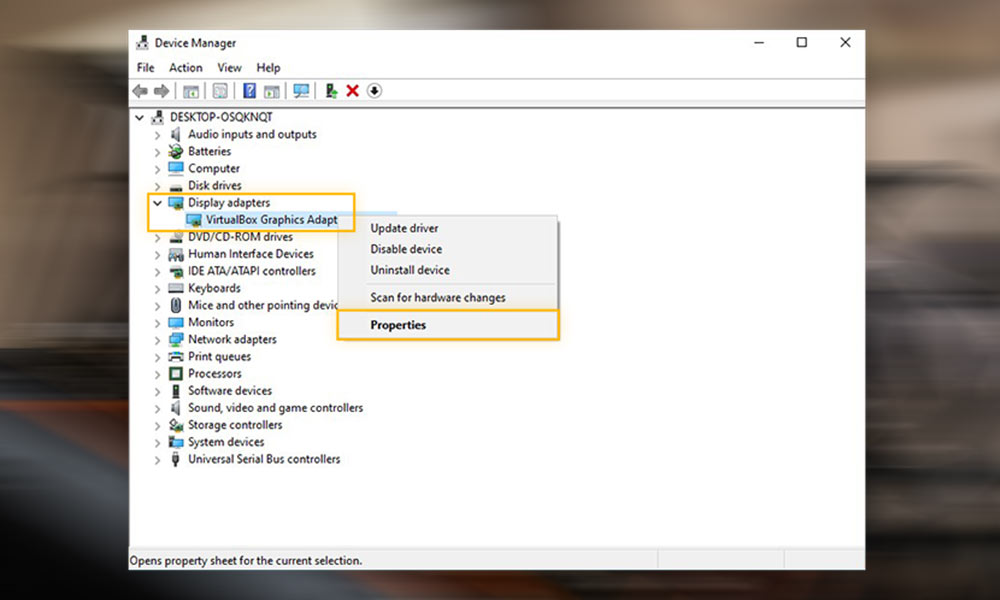Expand the Monitors chevron
This screenshot has height=600, width=1000.
point(158,323)
